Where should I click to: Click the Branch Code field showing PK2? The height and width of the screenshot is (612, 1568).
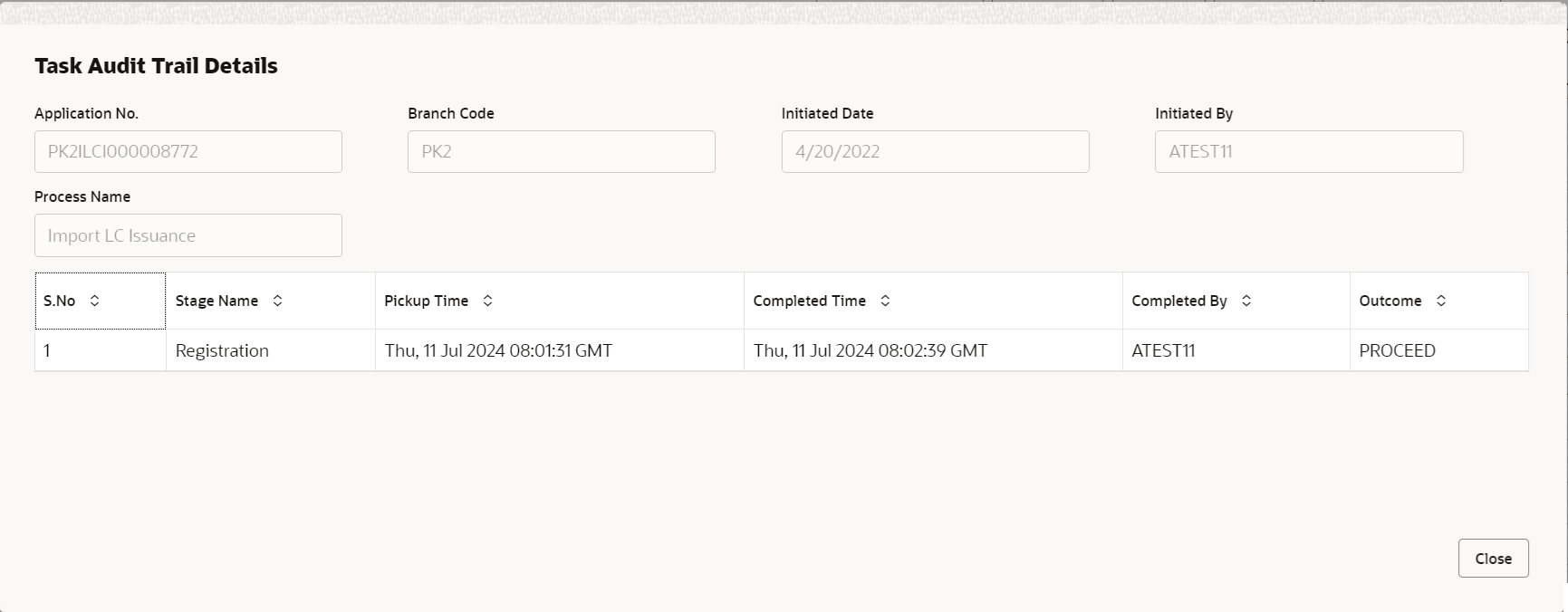(561, 151)
